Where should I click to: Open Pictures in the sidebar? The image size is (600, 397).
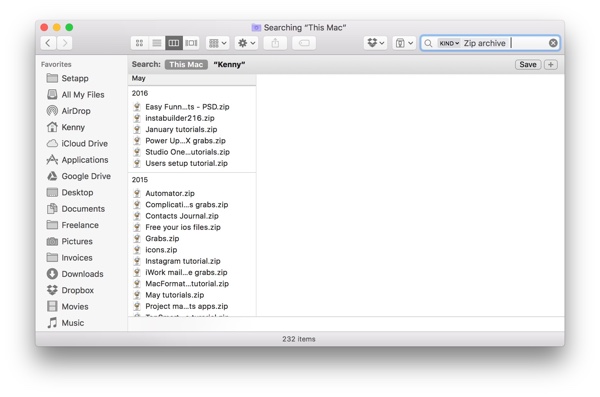pyautogui.click(x=70, y=241)
